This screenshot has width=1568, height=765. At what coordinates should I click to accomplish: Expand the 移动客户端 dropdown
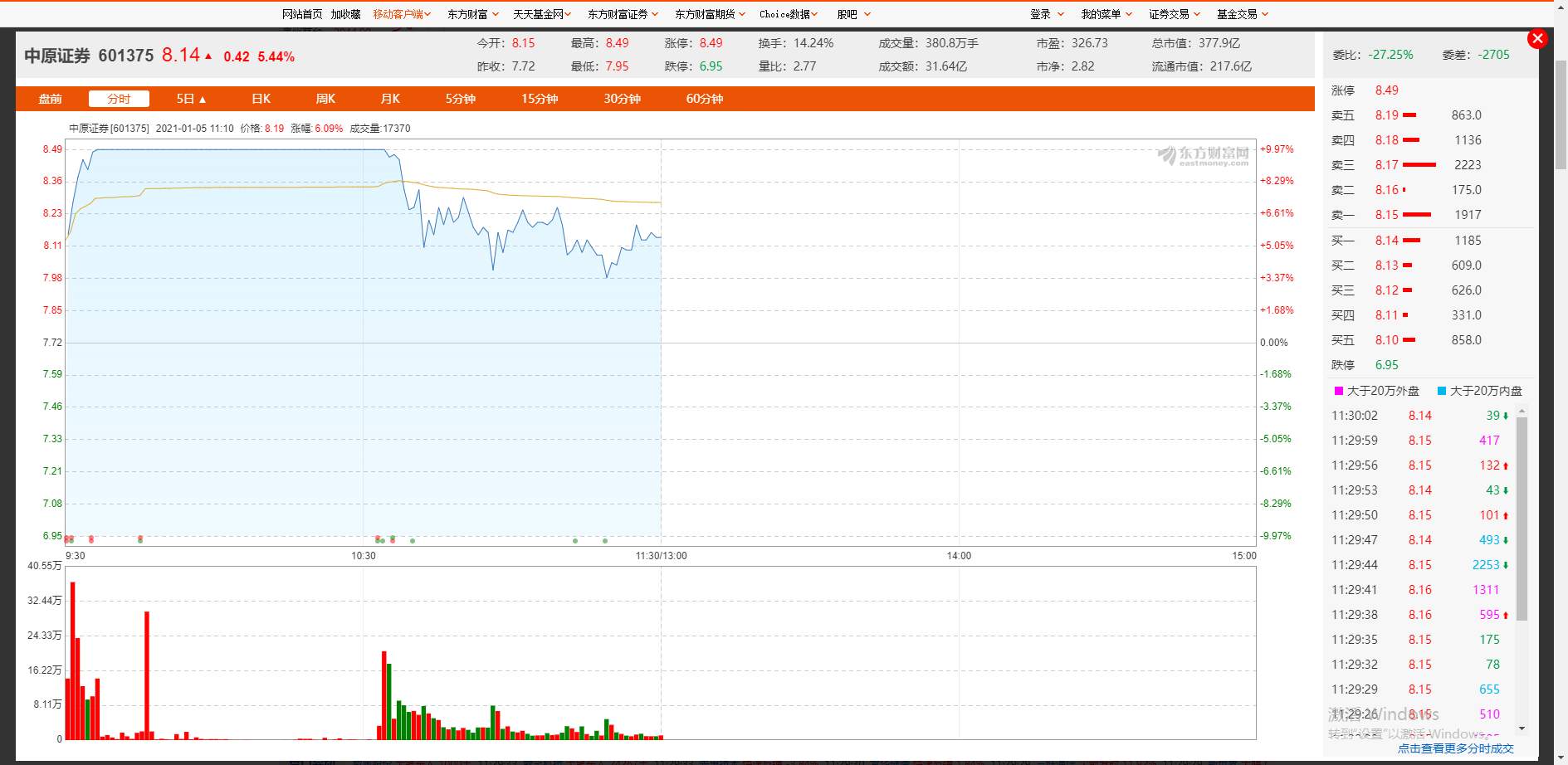tap(402, 14)
